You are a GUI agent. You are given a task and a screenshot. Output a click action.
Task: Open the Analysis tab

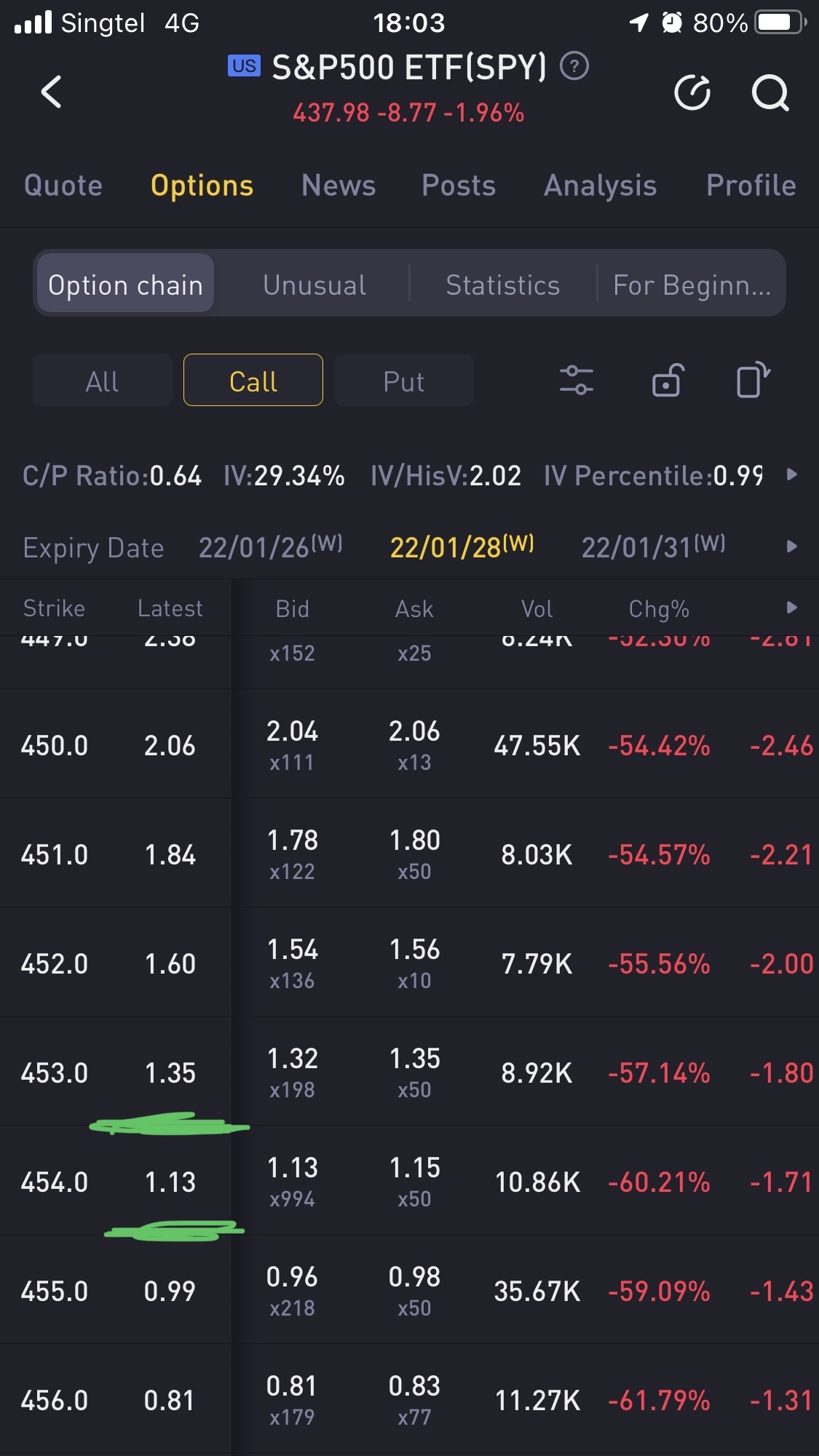600,186
